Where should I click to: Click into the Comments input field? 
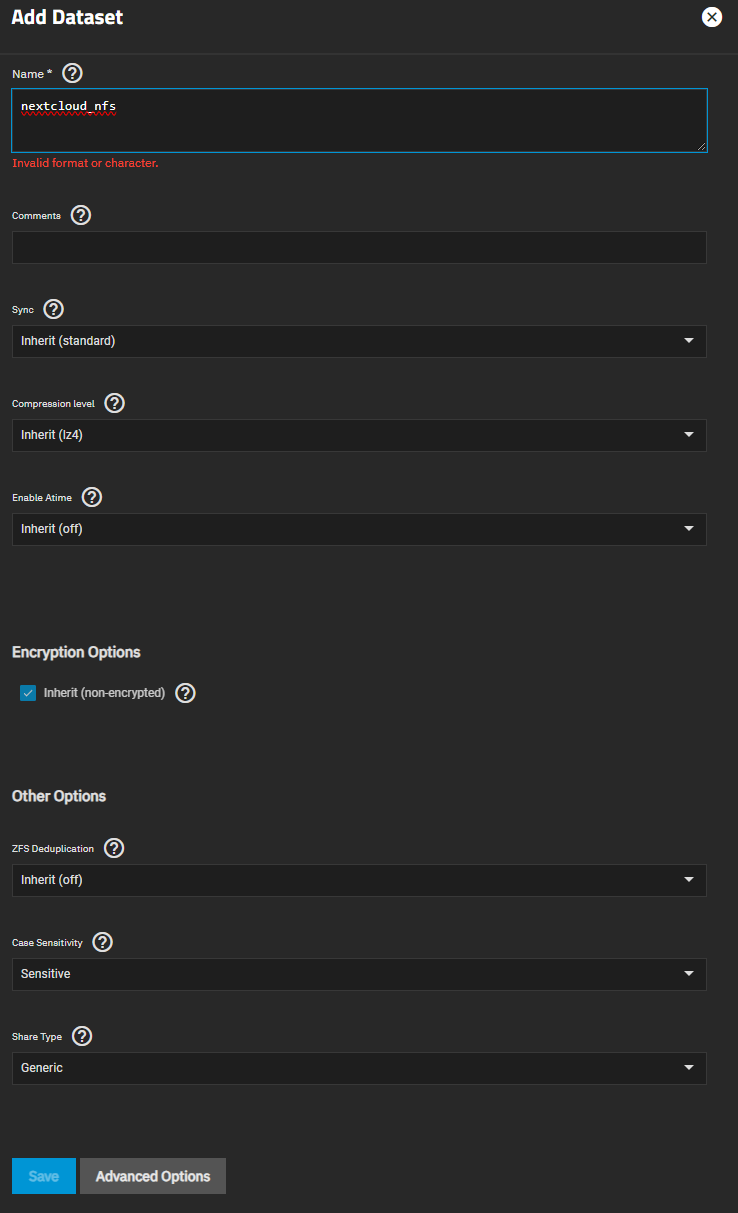[359, 247]
